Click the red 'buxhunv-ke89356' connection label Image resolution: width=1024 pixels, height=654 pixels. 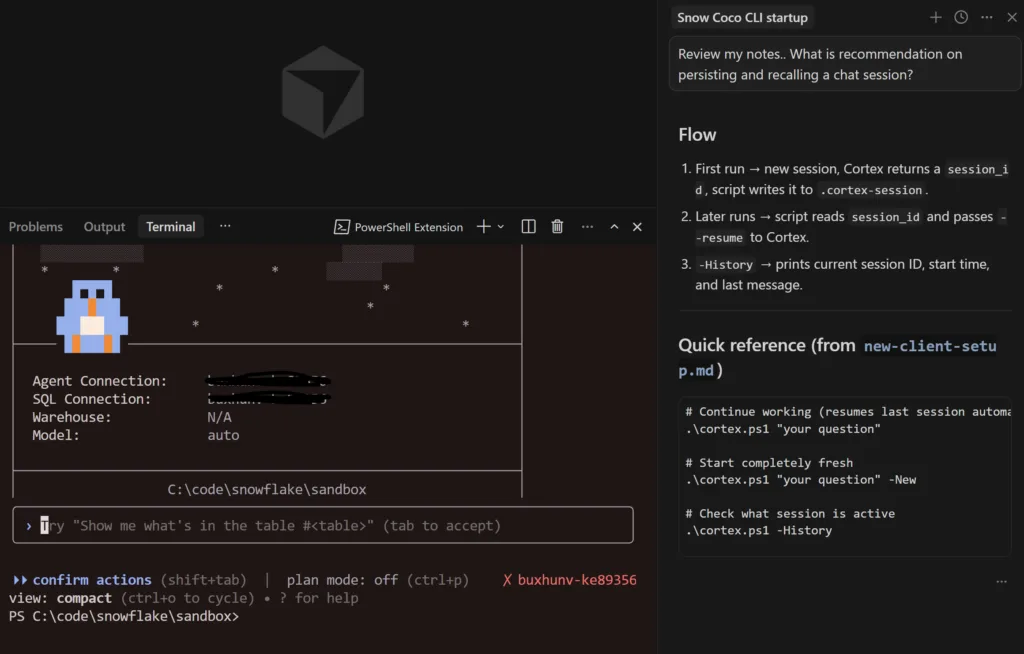pyautogui.click(x=577, y=580)
